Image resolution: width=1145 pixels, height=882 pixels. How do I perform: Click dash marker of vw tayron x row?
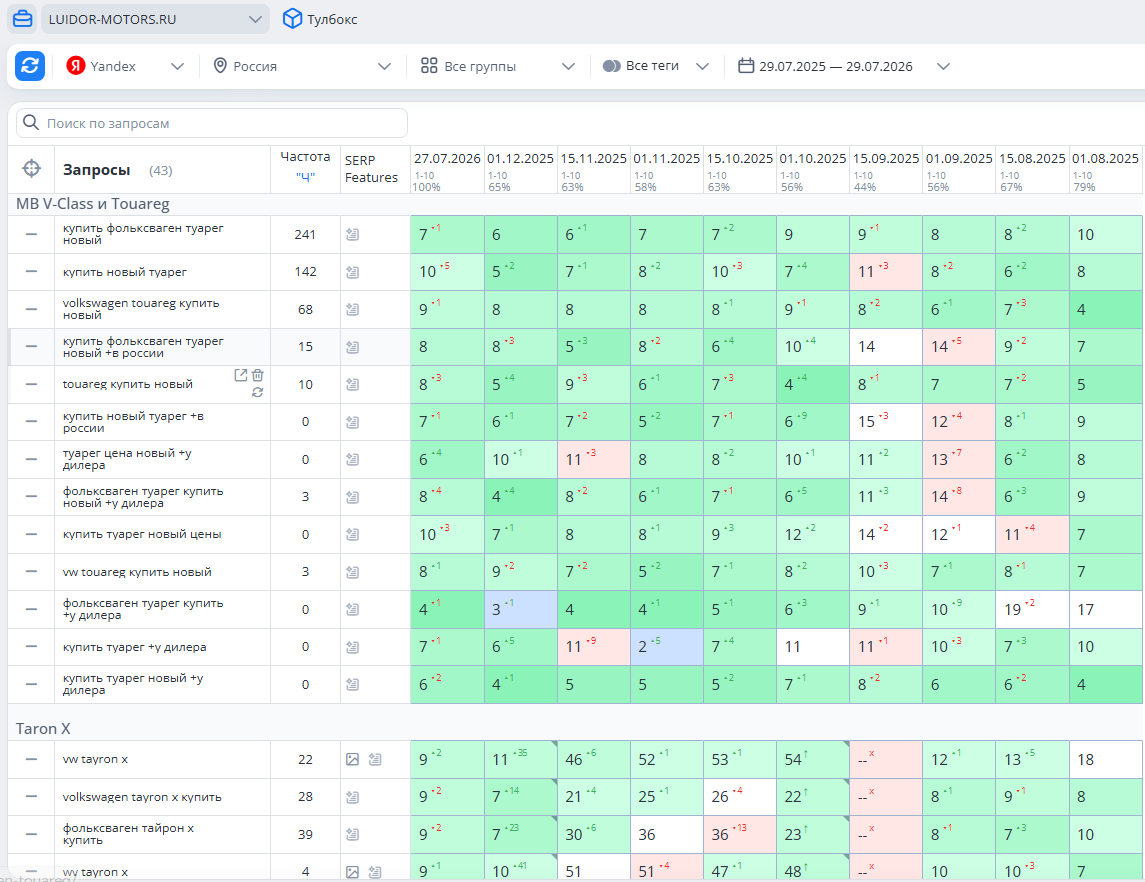[31, 759]
